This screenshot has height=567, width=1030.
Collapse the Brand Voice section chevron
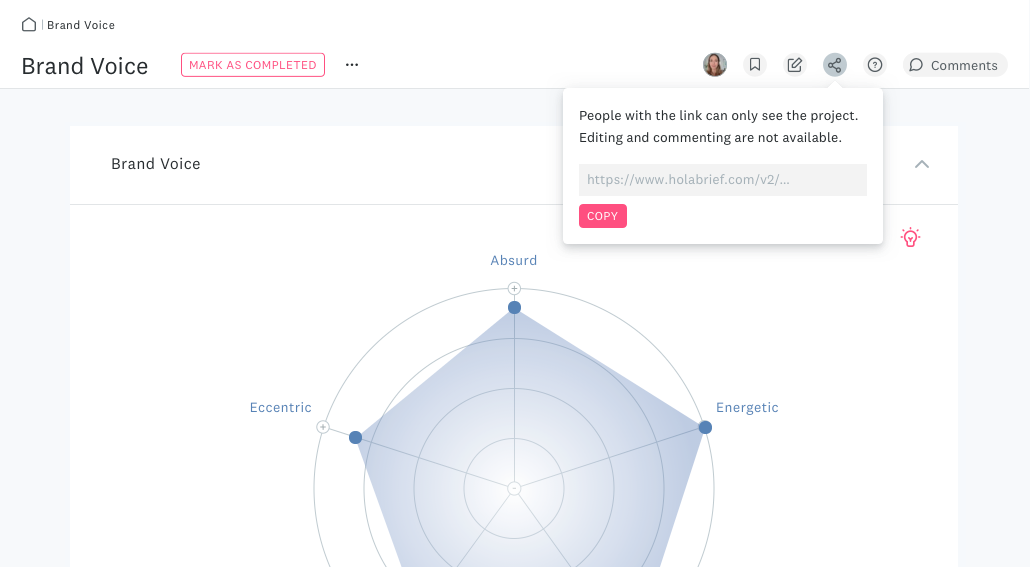pyautogui.click(x=922, y=164)
